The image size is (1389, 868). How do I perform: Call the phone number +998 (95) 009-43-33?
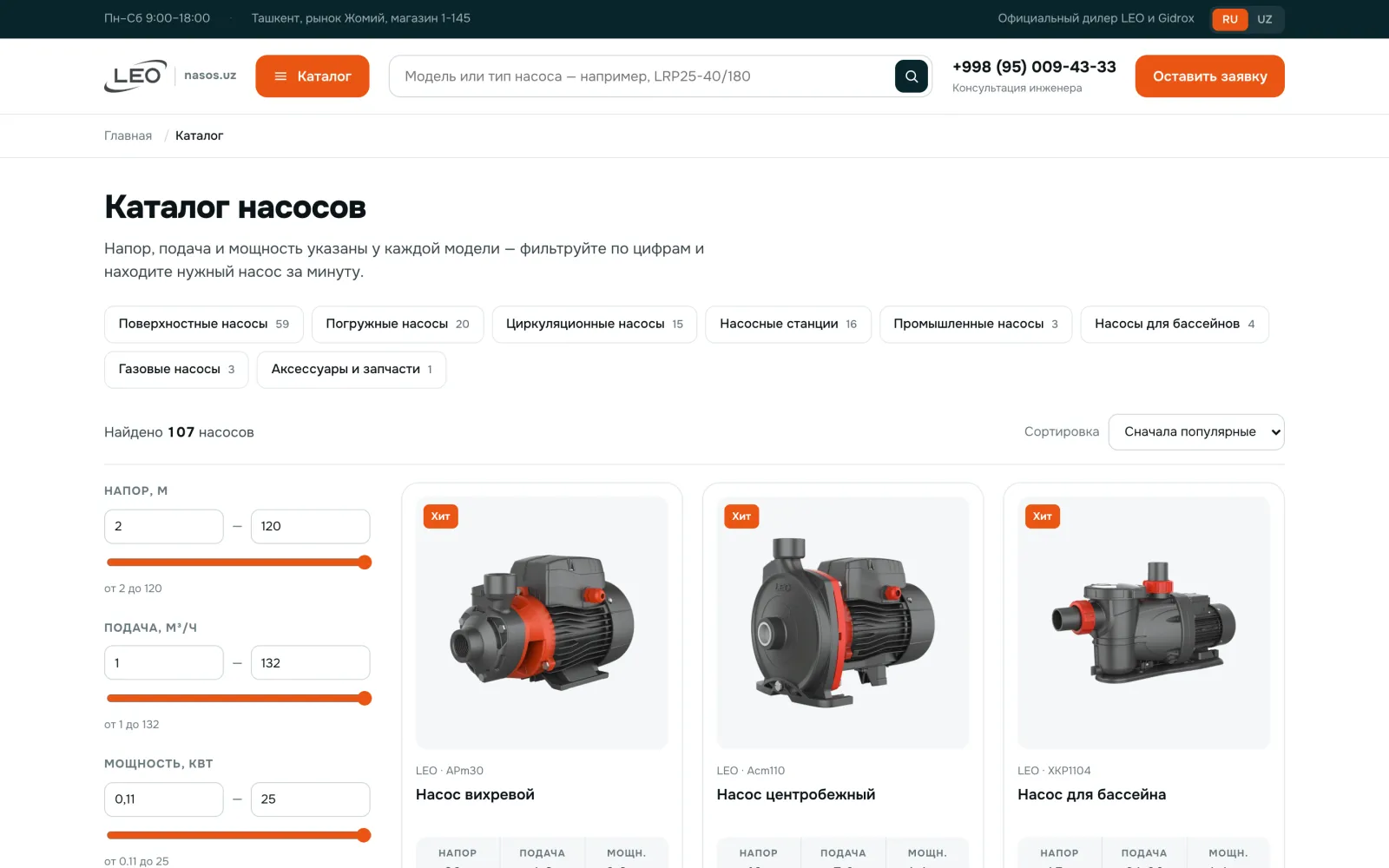point(1034,67)
